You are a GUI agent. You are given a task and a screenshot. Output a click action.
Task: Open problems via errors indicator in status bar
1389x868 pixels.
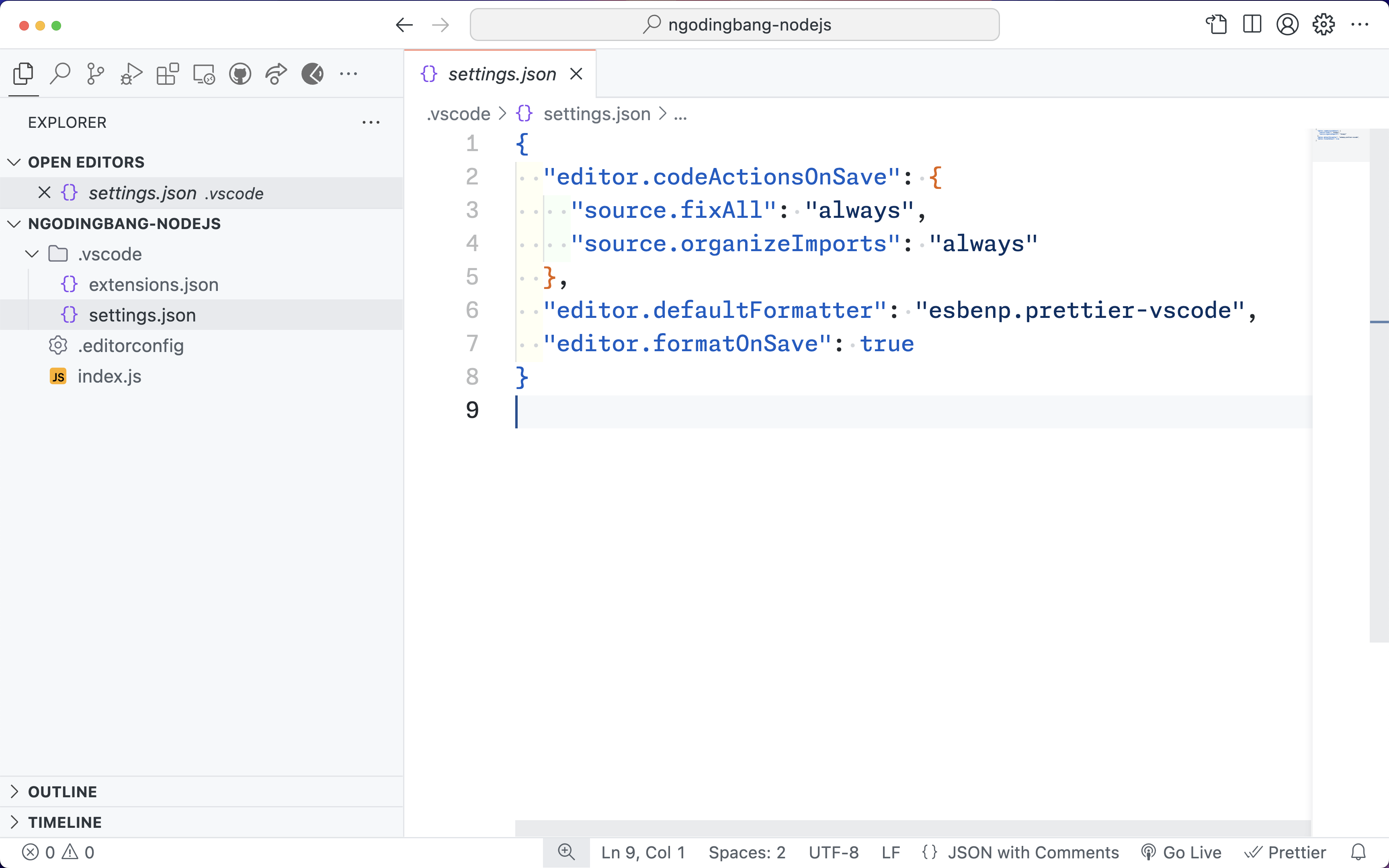[x=38, y=852]
